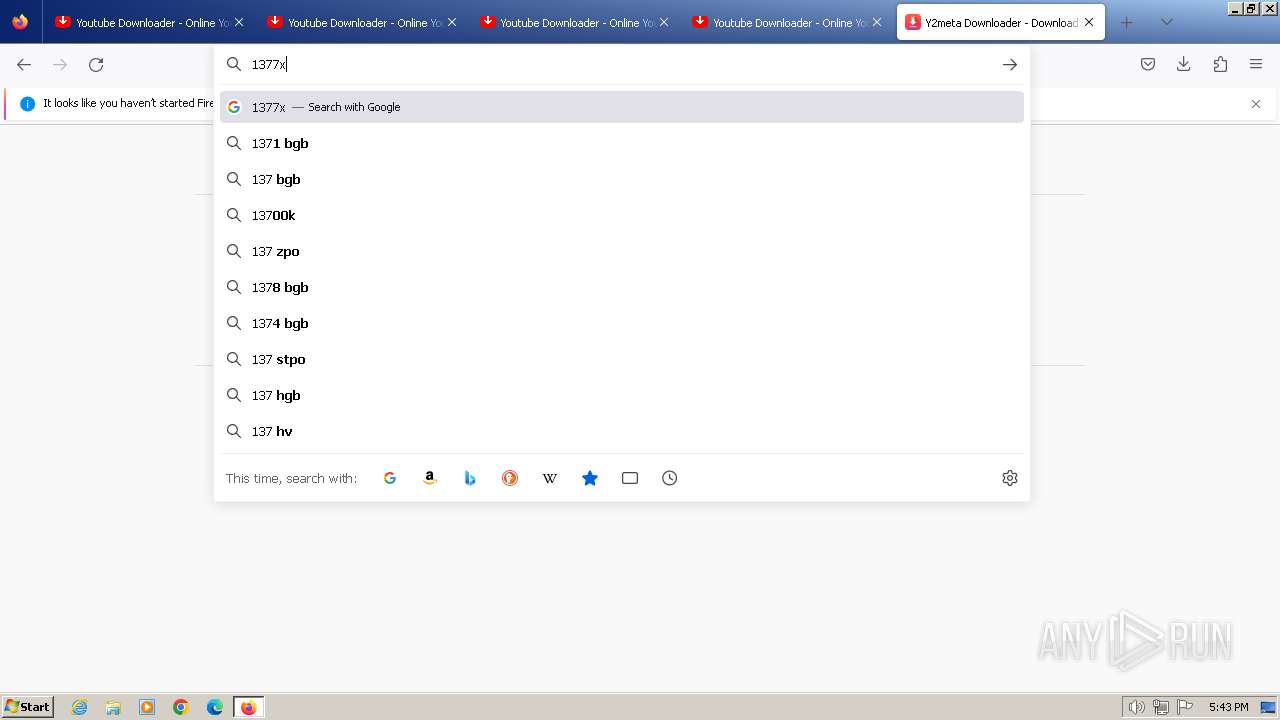Open the Firefox application menu
1280x720 pixels.
pos(1256,64)
